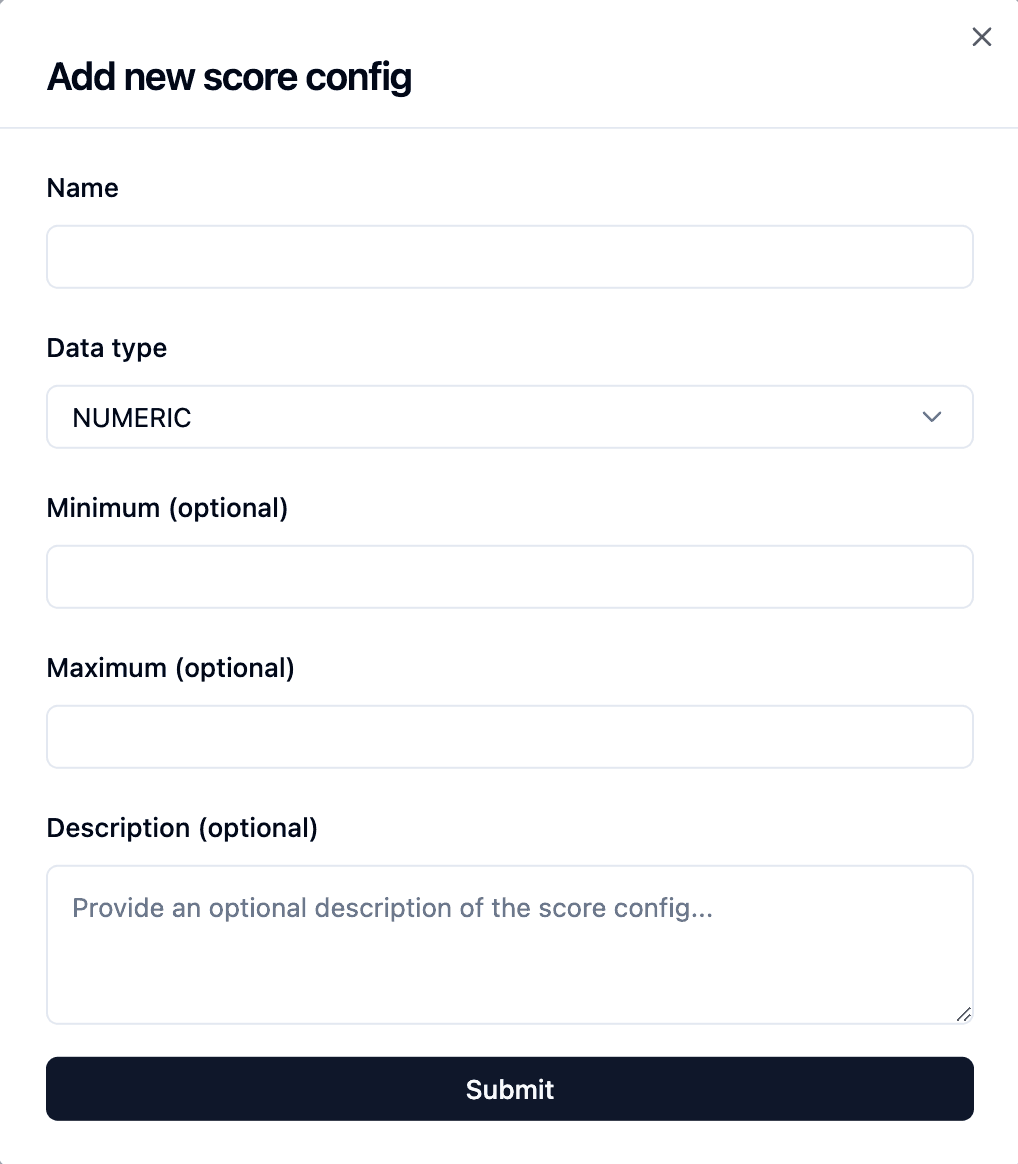
Task: Click the optional description placeholder text
Action: click(392, 908)
